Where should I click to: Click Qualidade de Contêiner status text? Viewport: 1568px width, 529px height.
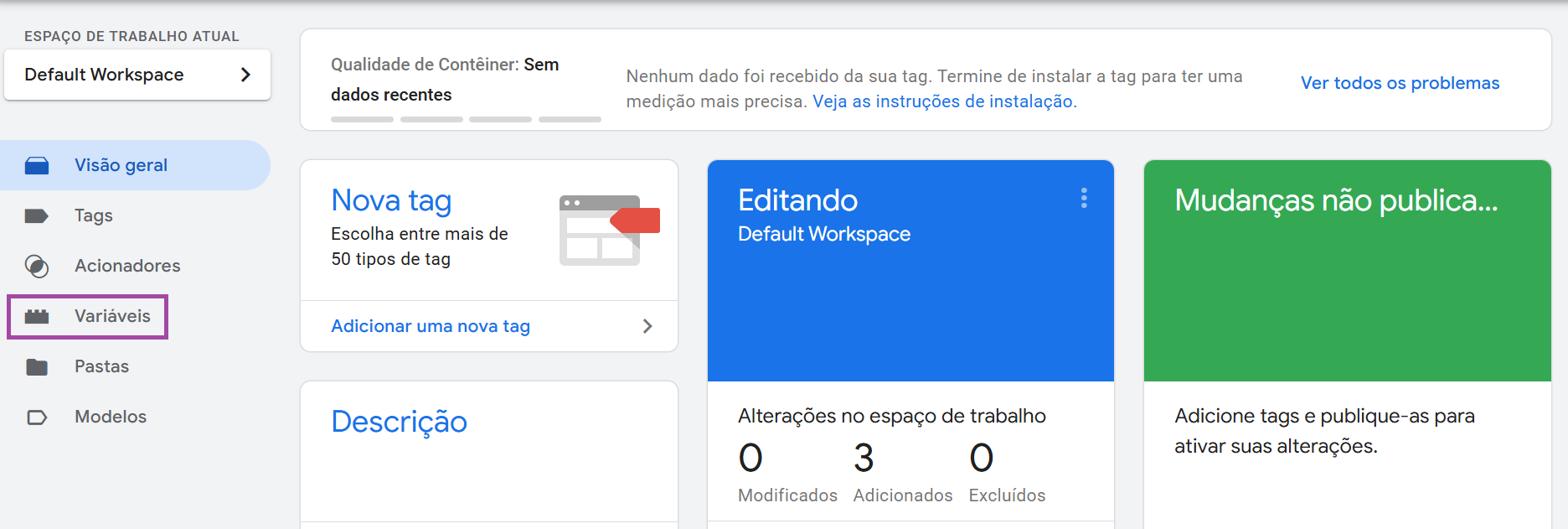tap(445, 80)
